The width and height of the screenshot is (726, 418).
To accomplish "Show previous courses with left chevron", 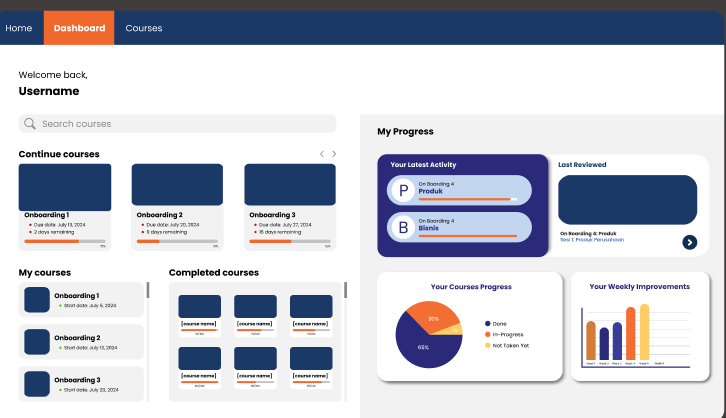I will [x=321, y=154].
